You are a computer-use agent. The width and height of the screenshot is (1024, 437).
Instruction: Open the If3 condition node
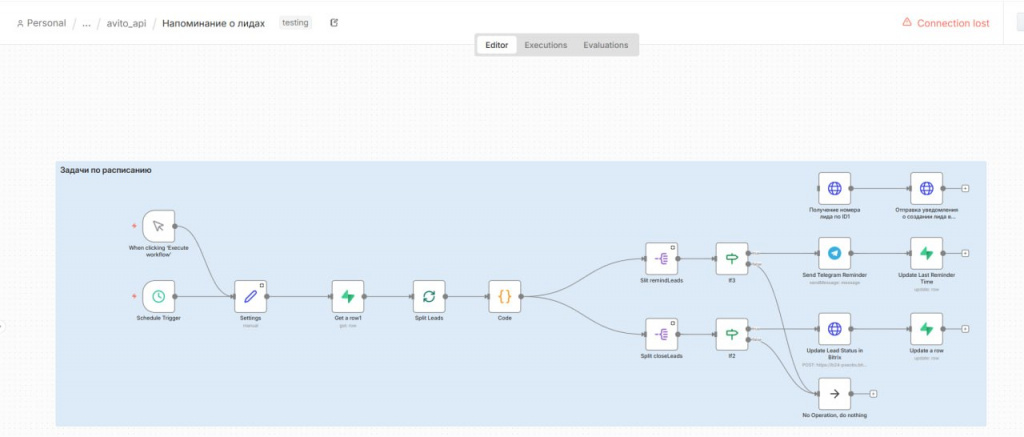click(731, 259)
